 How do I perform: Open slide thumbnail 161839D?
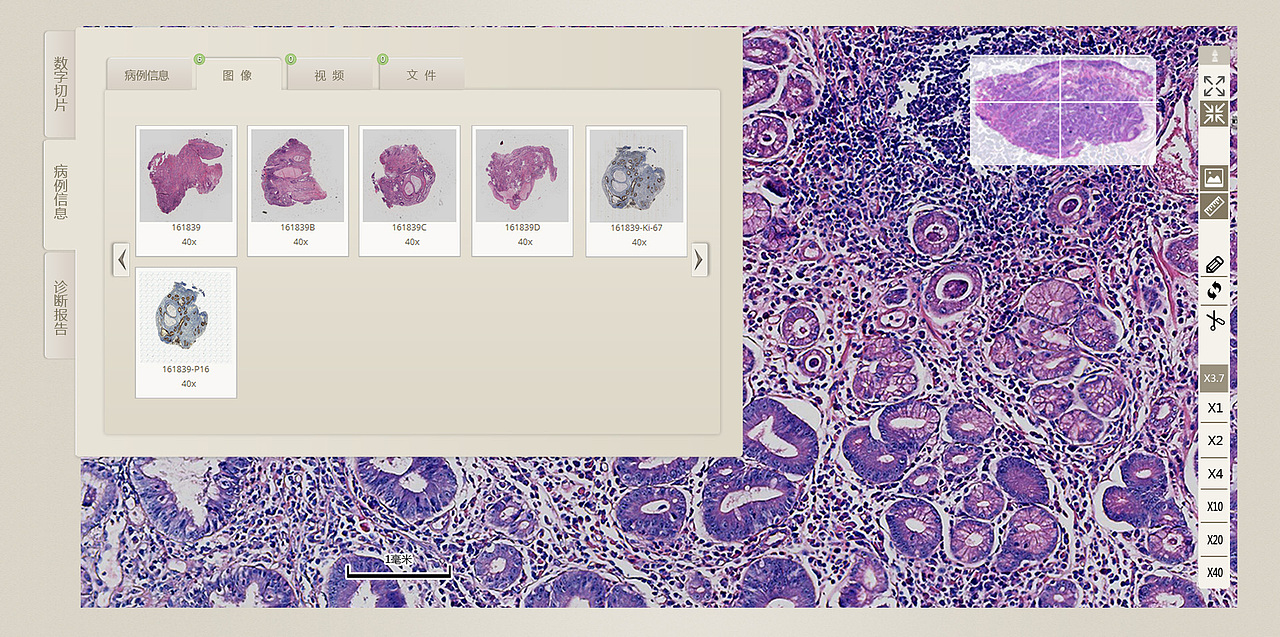pos(522,190)
